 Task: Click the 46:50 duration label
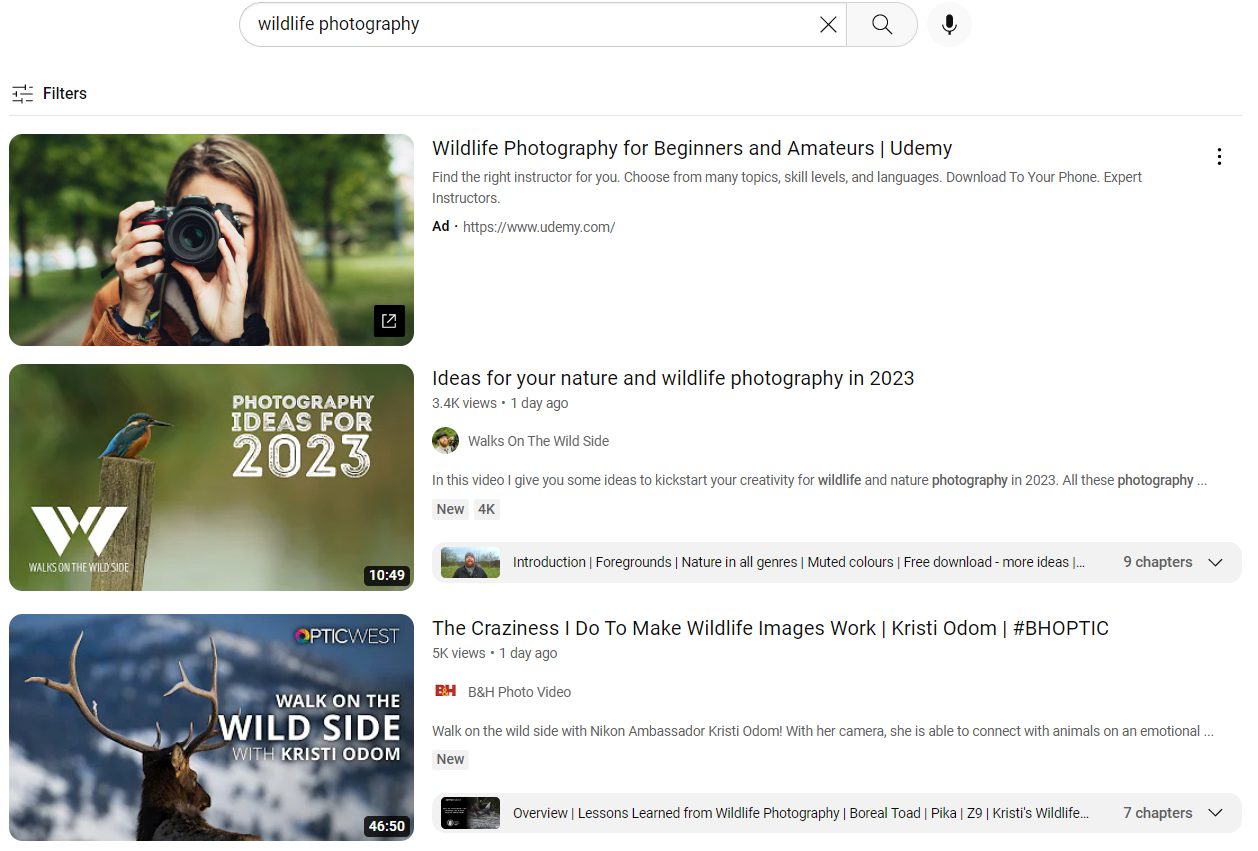(x=386, y=826)
